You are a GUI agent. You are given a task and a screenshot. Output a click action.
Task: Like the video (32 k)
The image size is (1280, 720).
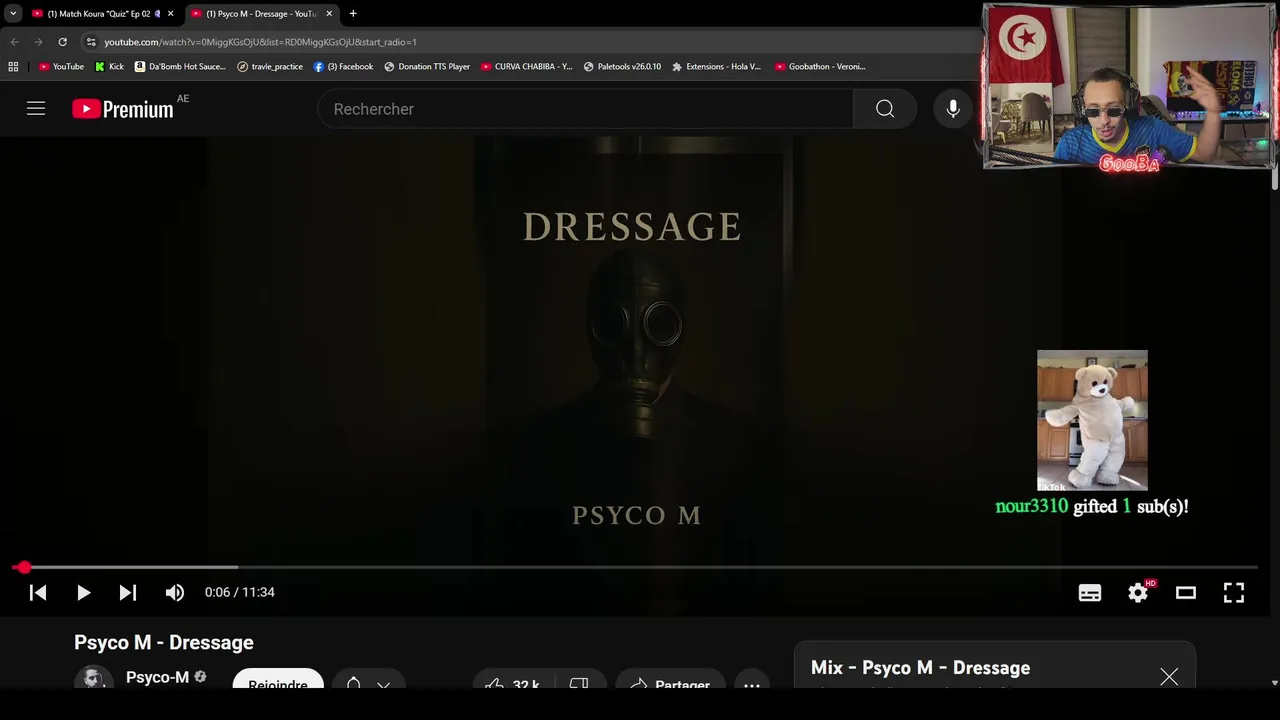coord(513,679)
